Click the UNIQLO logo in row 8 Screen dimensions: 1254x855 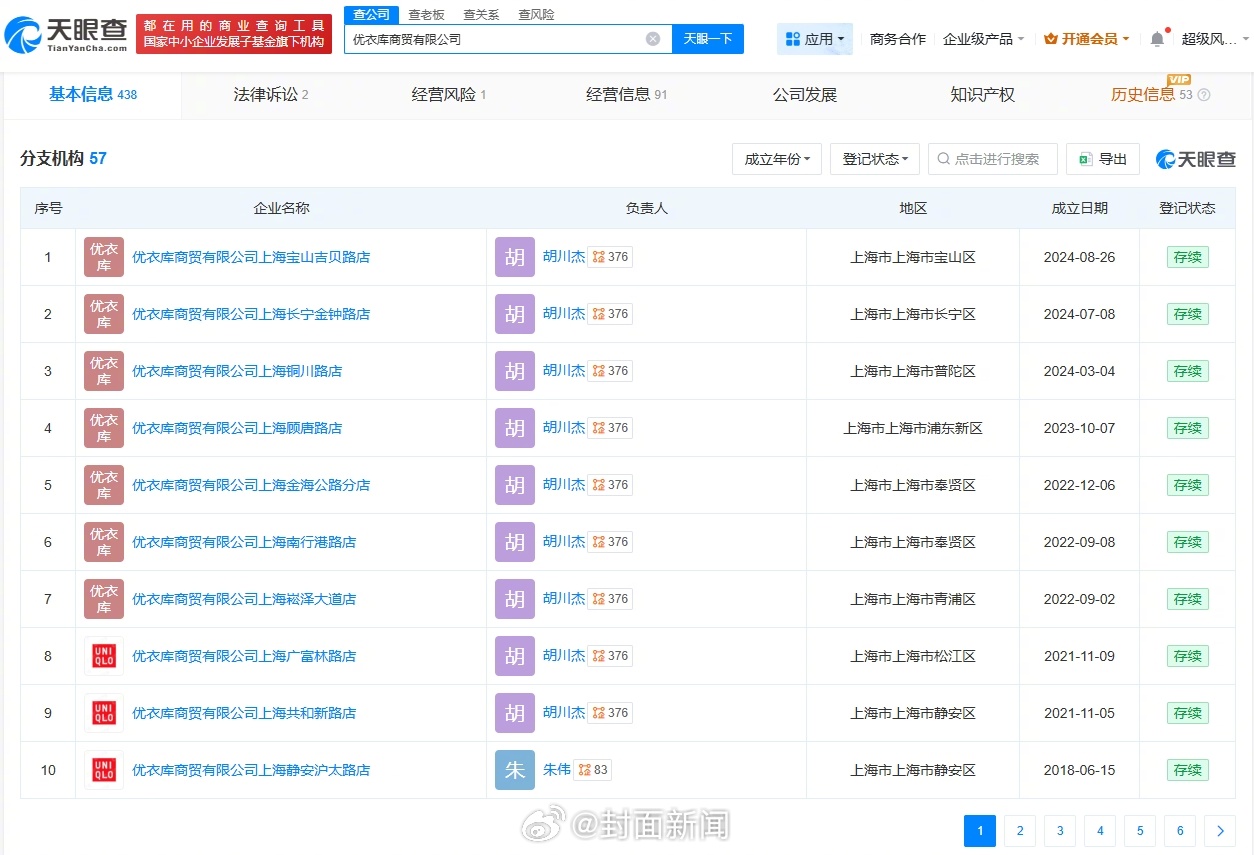click(104, 656)
